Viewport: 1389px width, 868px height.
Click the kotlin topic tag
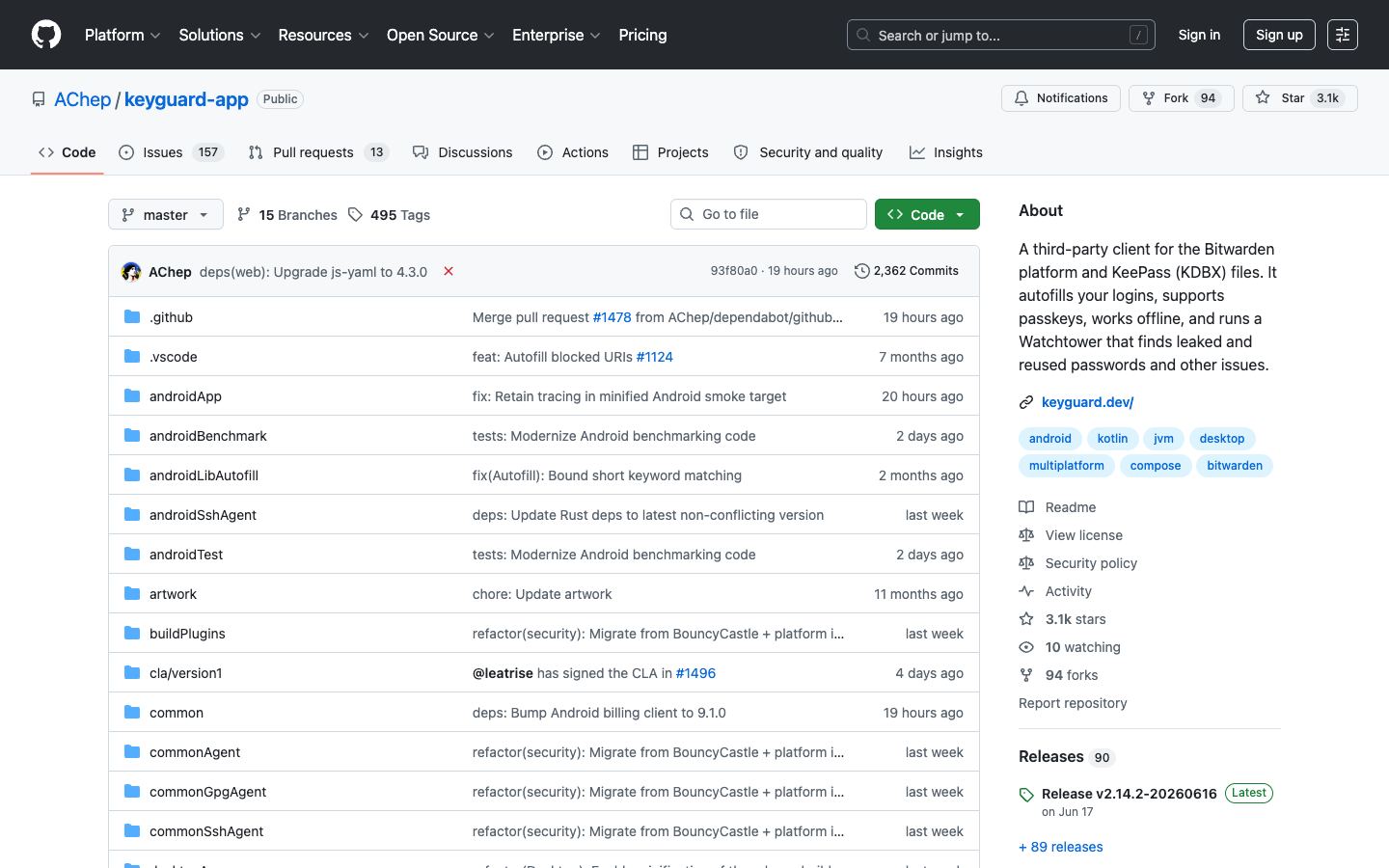(1112, 438)
